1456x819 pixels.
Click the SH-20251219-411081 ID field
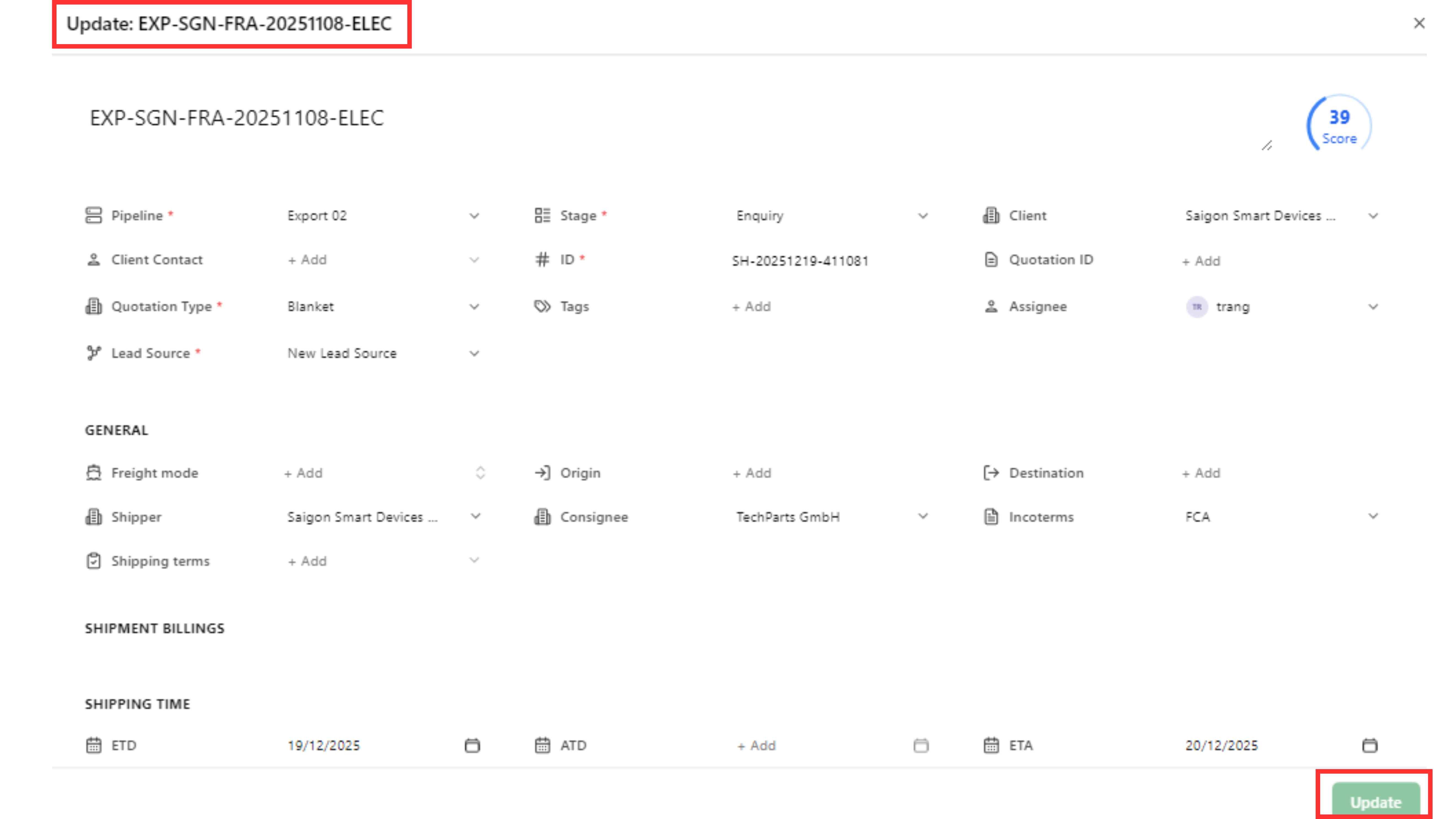(x=800, y=261)
